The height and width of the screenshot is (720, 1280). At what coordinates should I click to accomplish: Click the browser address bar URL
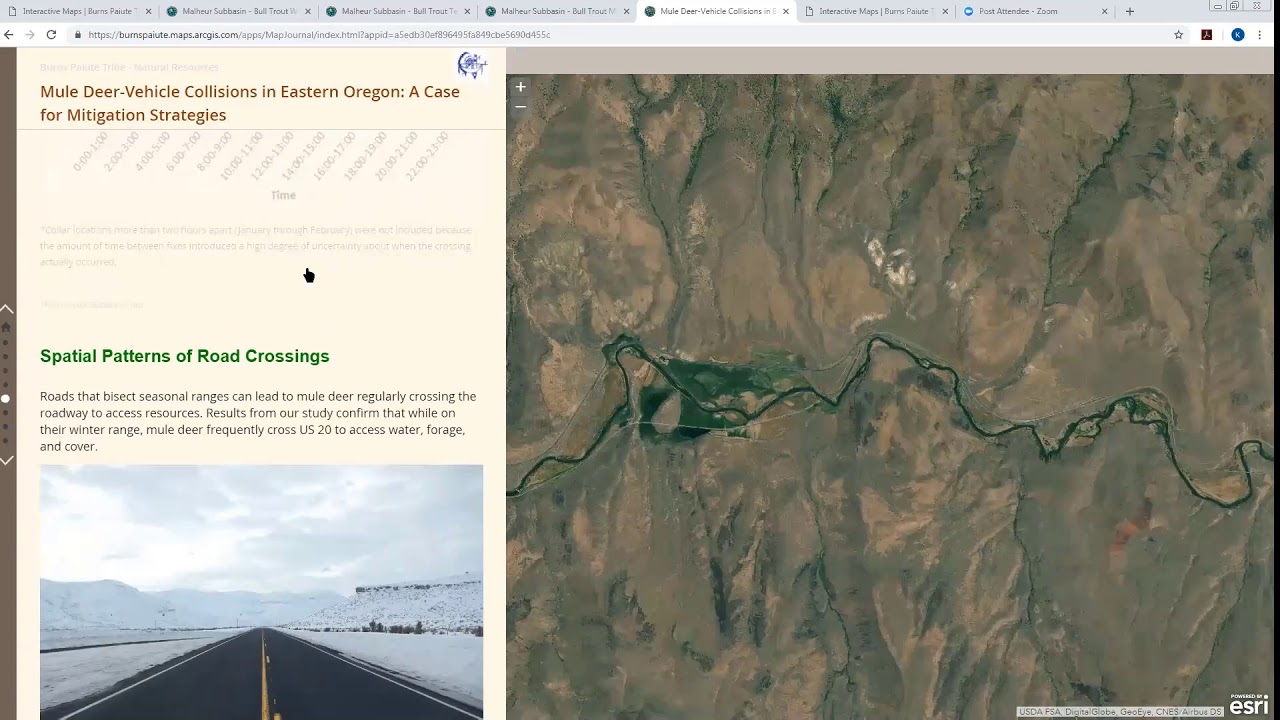319,34
